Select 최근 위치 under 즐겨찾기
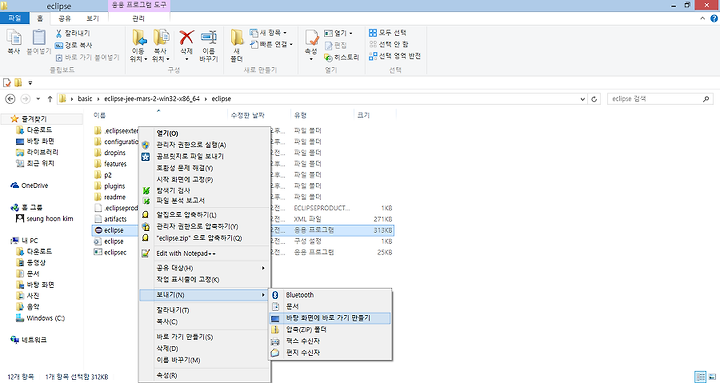Viewport: 720px width, 383px height. pyautogui.click(x=35, y=163)
